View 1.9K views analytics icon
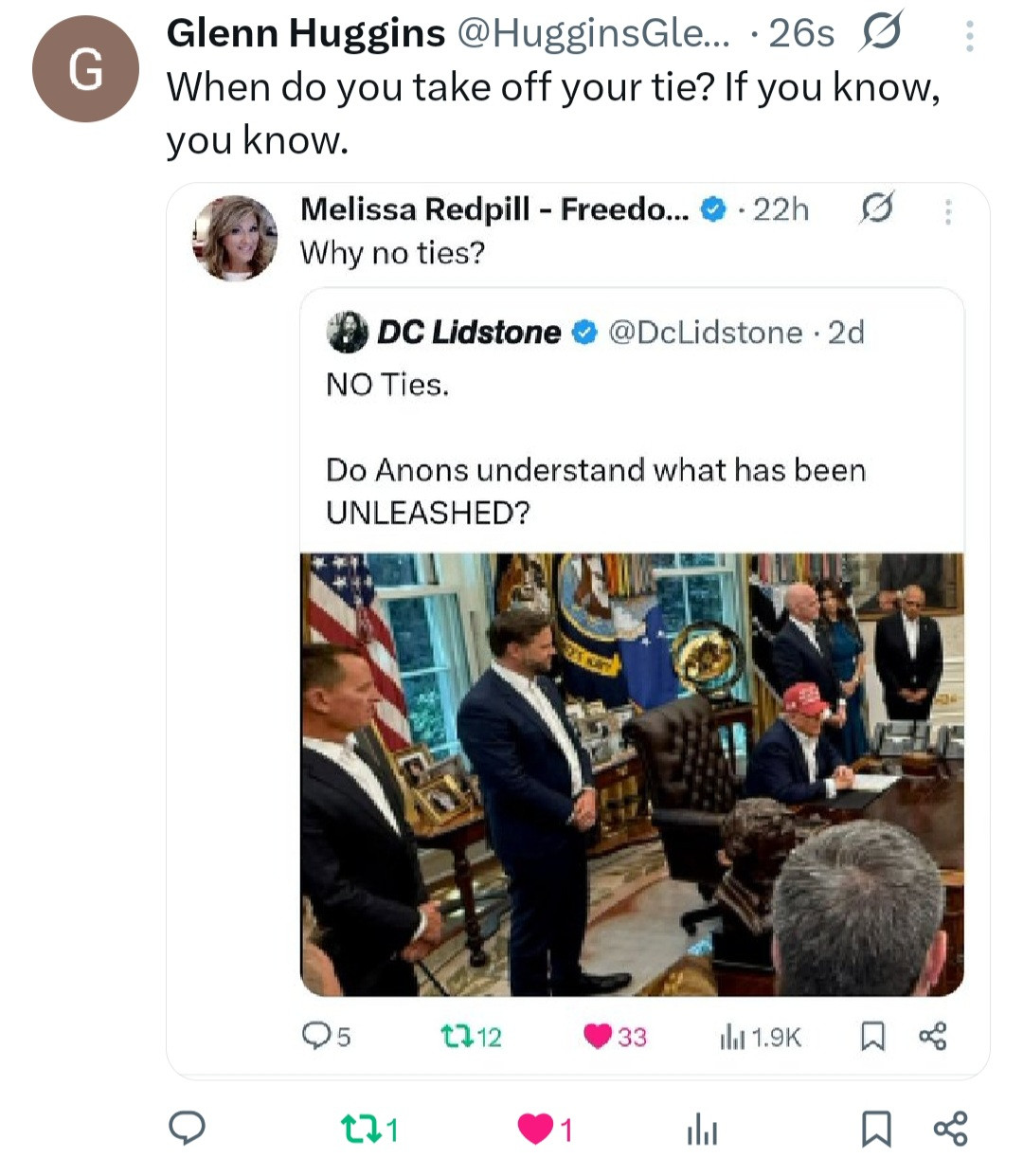The width and height of the screenshot is (1023, 1176). pyautogui.click(x=731, y=1038)
